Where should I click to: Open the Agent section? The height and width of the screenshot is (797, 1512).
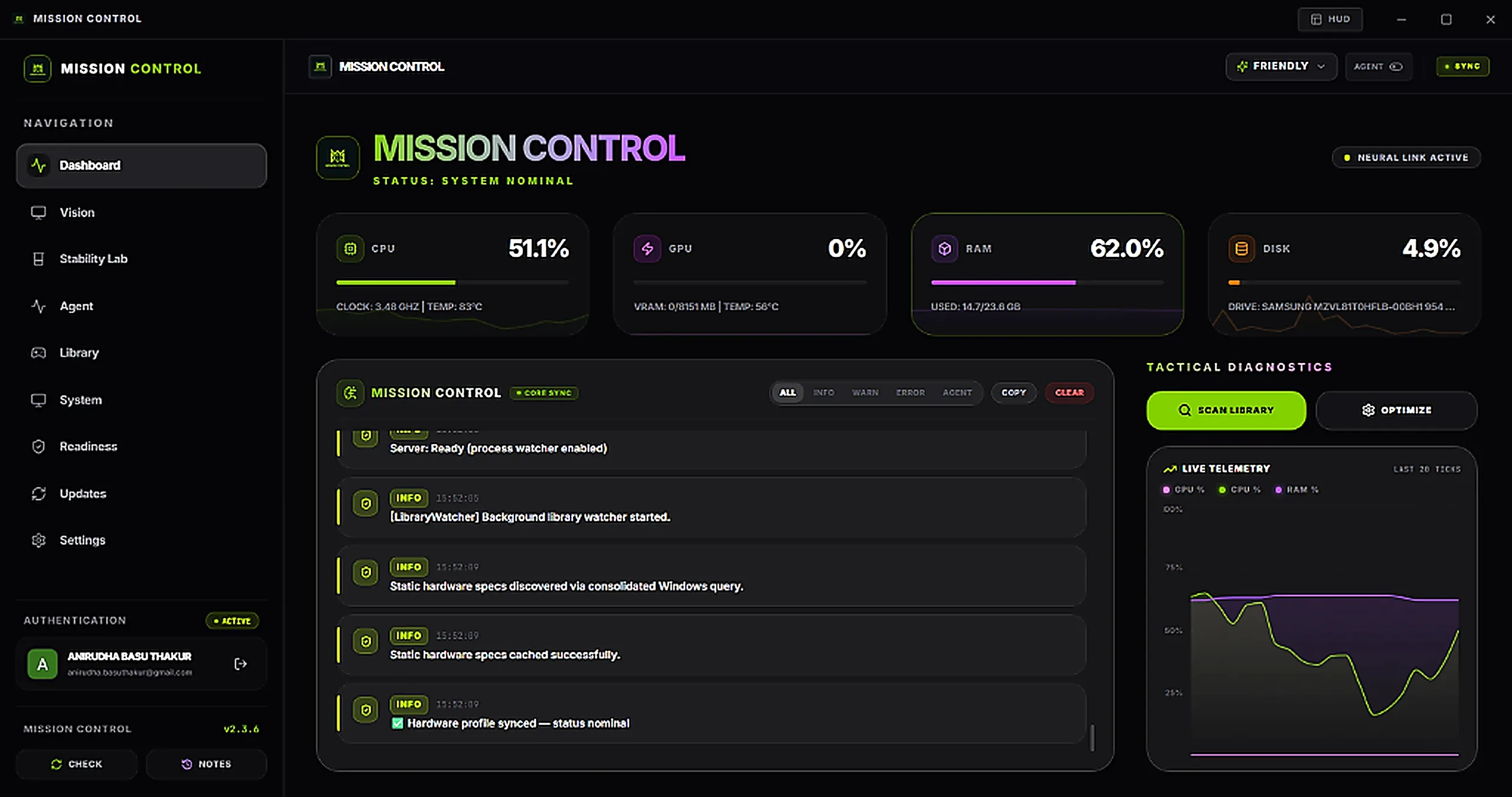tap(141, 306)
